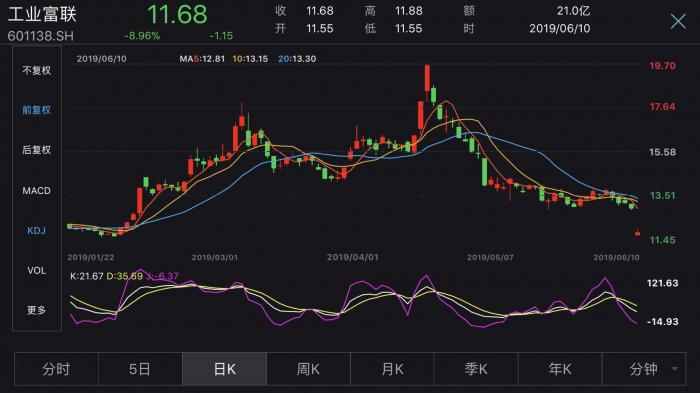The image size is (700, 393).
Task: Show the MACD indicator
Action: 37,191
